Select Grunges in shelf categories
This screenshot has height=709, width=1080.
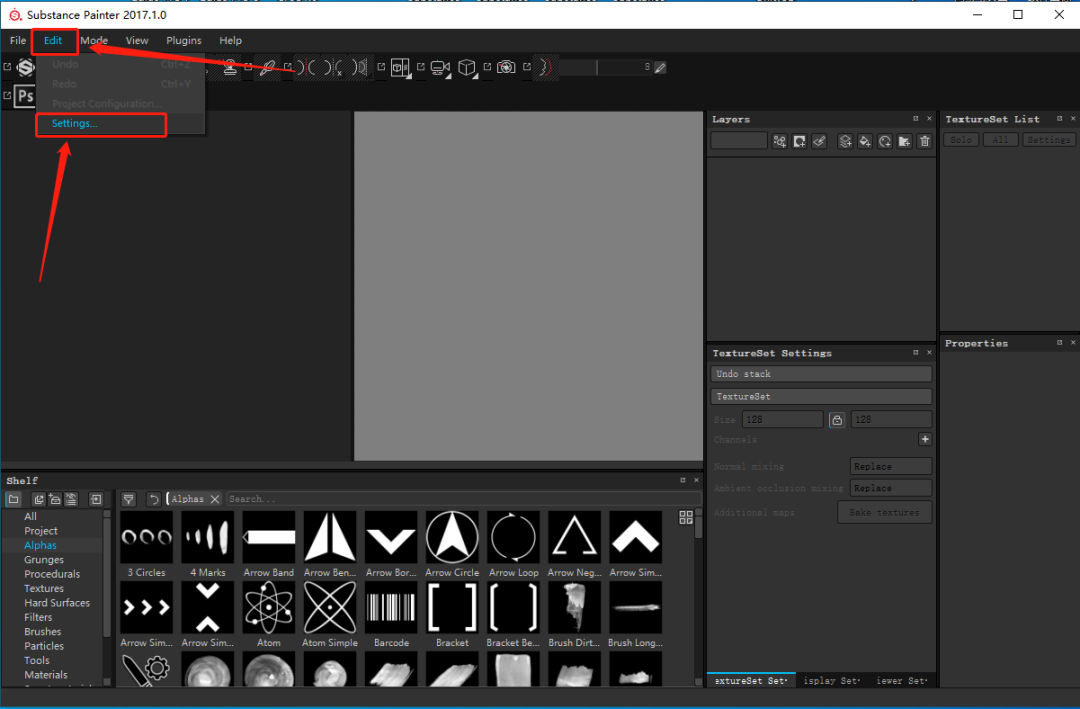tap(44, 559)
